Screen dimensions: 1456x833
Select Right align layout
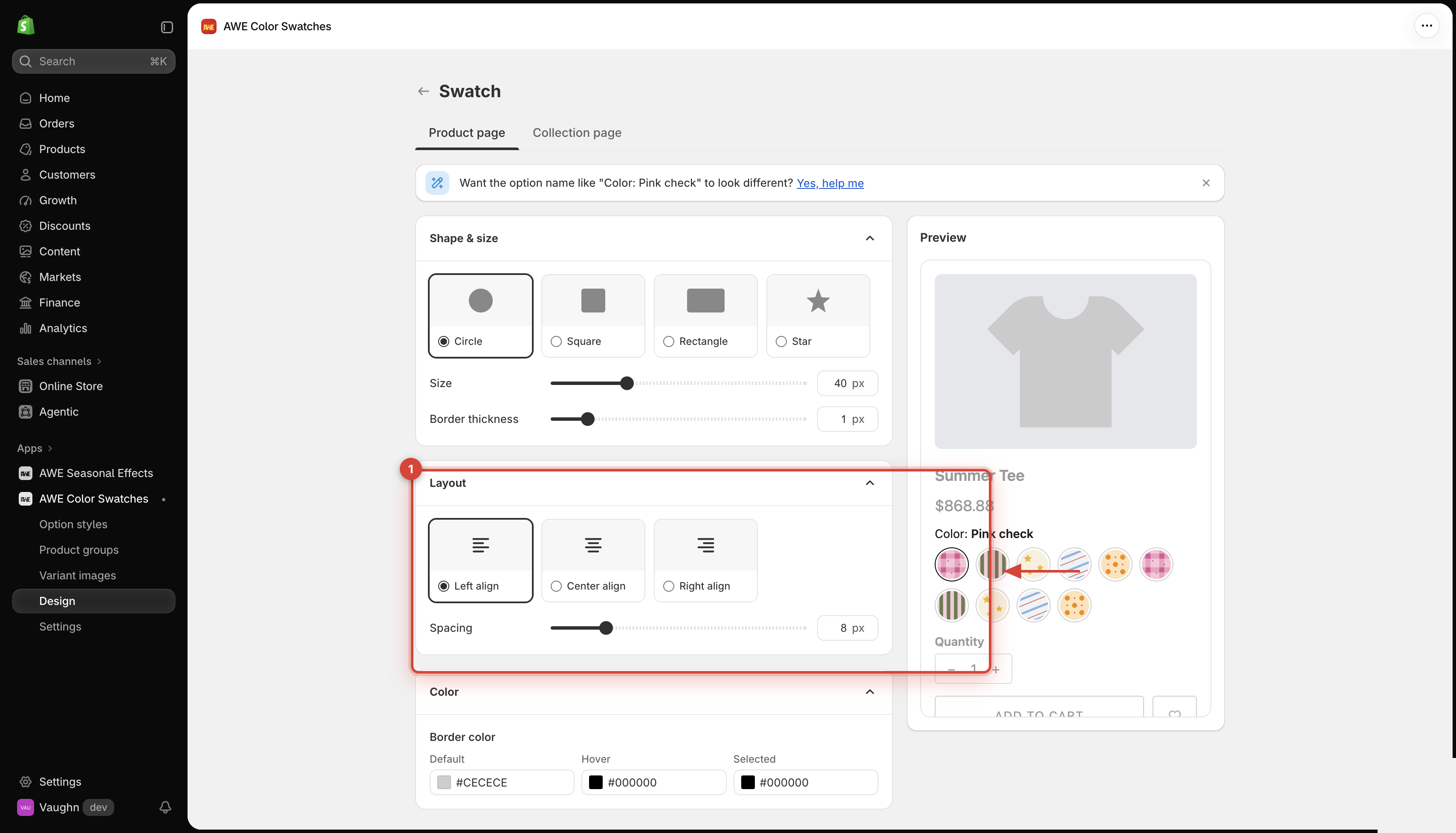coord(706,561)
